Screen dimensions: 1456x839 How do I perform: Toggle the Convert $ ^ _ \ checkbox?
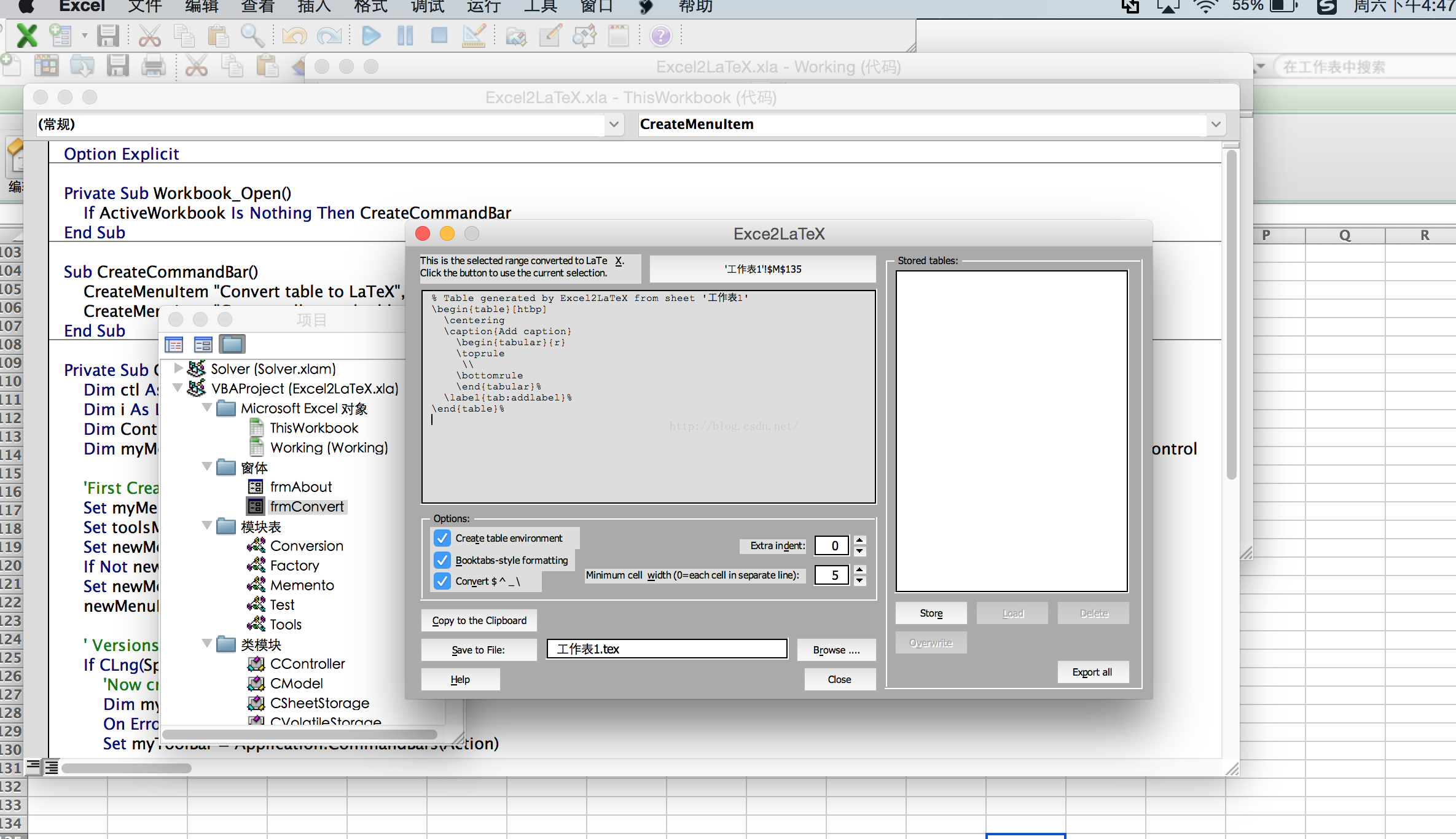(x=442, y=581)
